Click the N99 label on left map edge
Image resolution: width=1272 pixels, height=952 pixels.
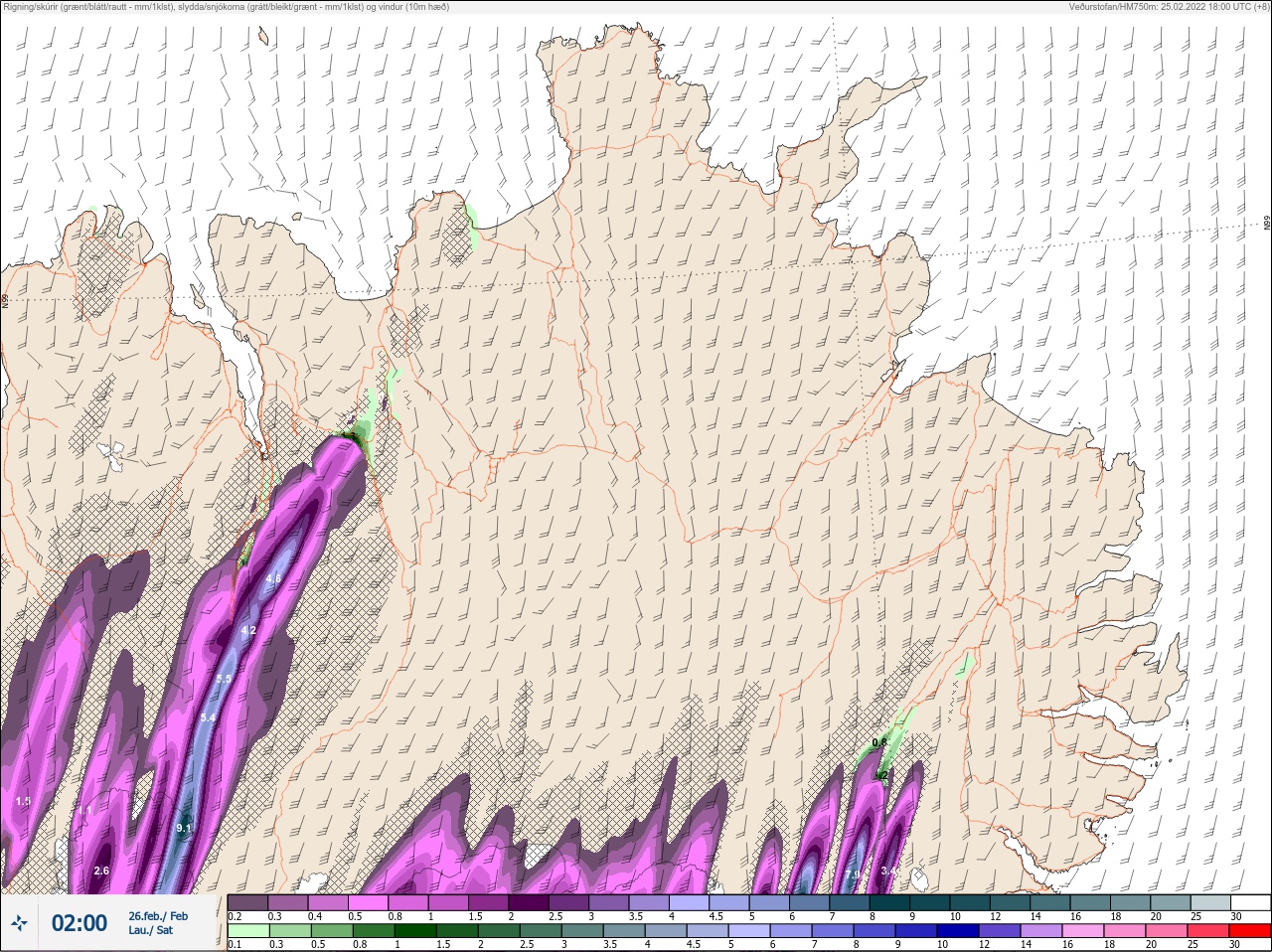coord(5,300)
